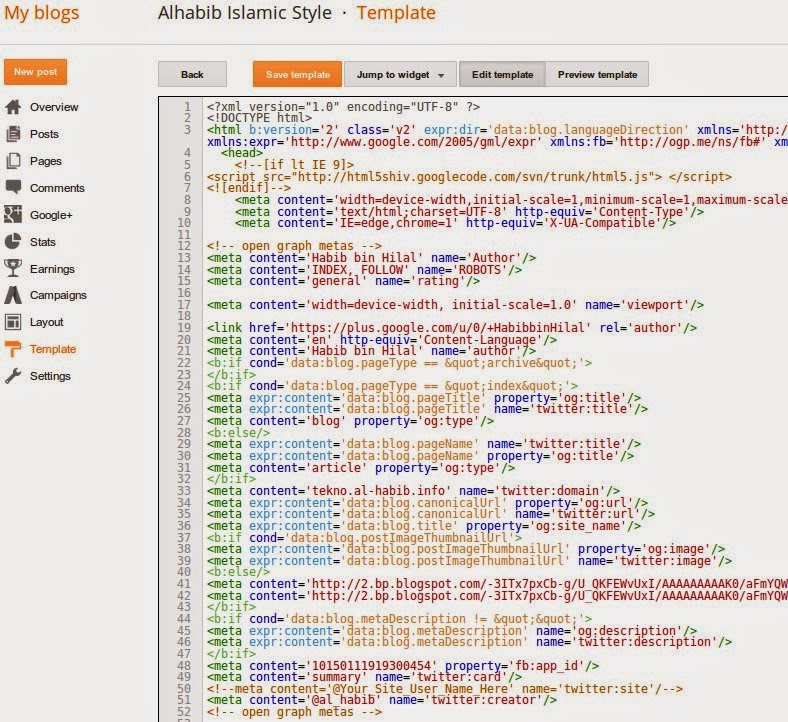The width and height of the screenshot is (788, 722).
Task: Click the Google+ icon in sidebar
Action: [13, 215]
